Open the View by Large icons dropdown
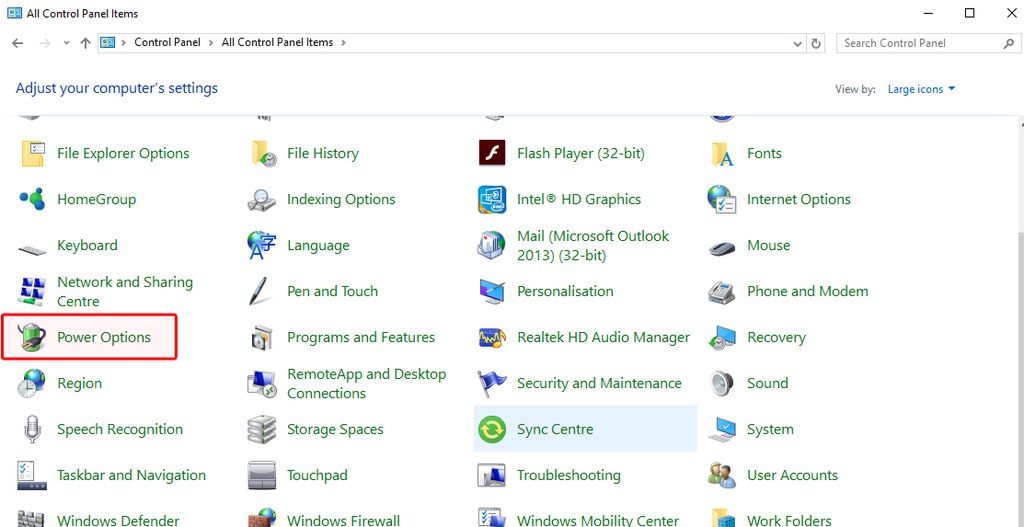This screenshot has width=1024, height=527. 921,89
